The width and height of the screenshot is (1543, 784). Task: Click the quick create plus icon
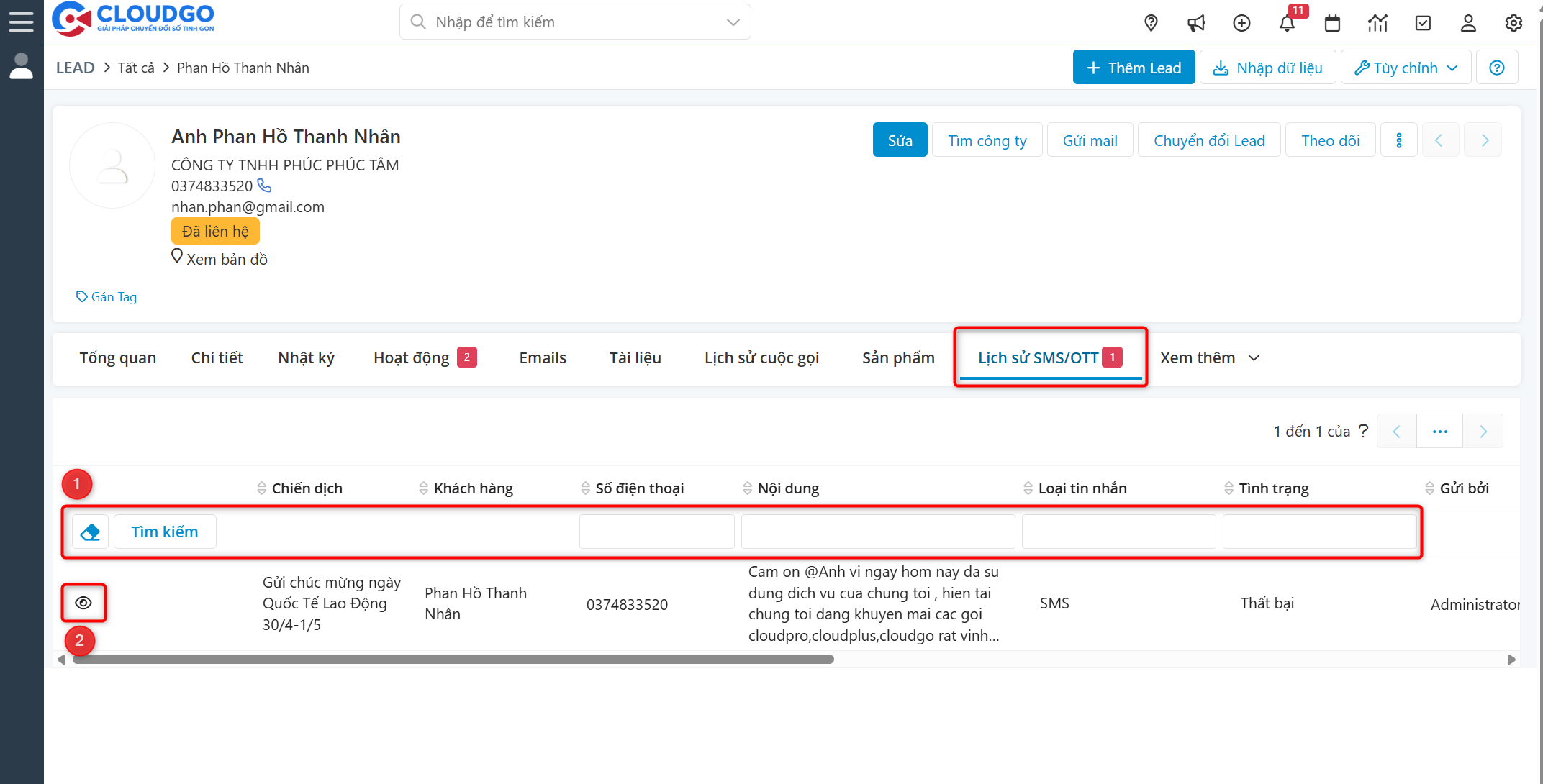(x=1241, y=22)
